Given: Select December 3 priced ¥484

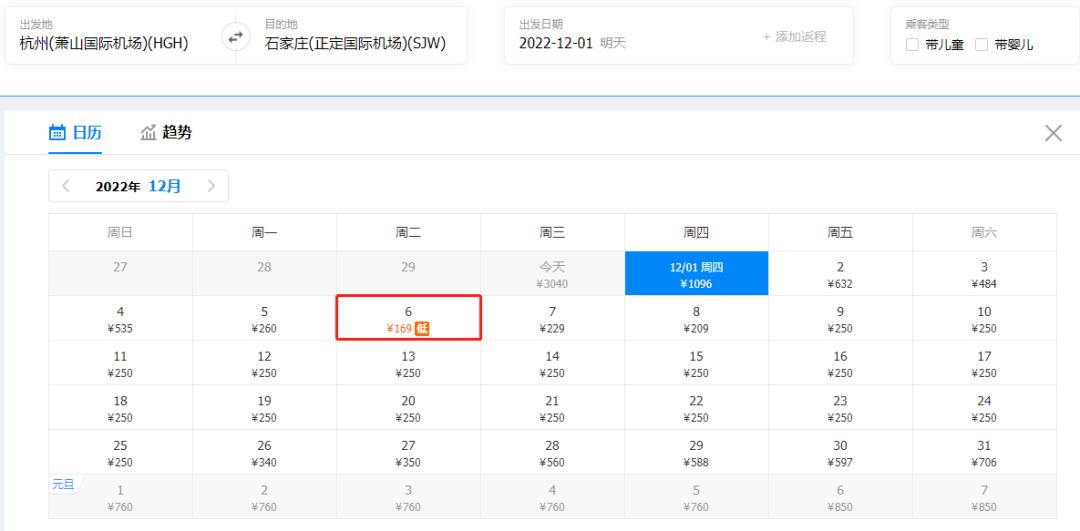Looking at the screenshot, I should pyautogui.click(x=984, y=273).
